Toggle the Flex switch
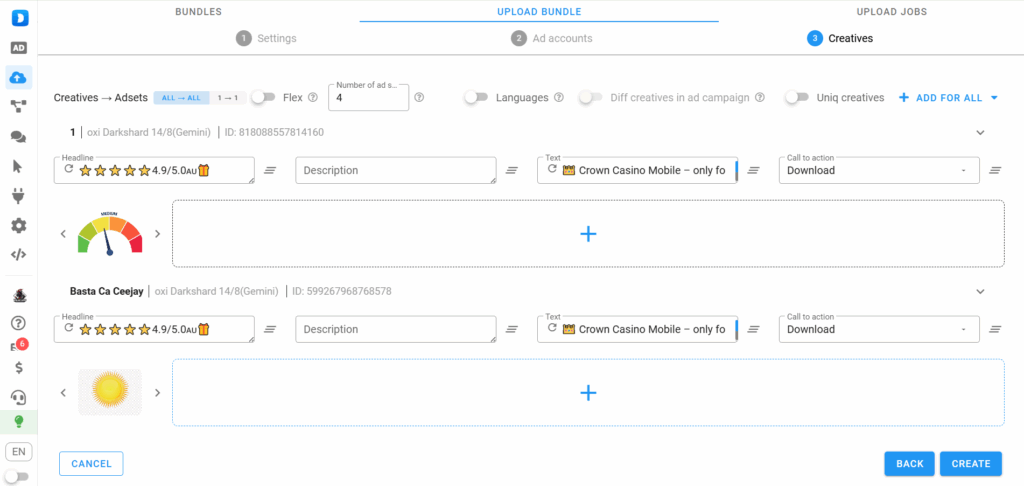This screenshot has height=486, width=1024. (263, 97)
